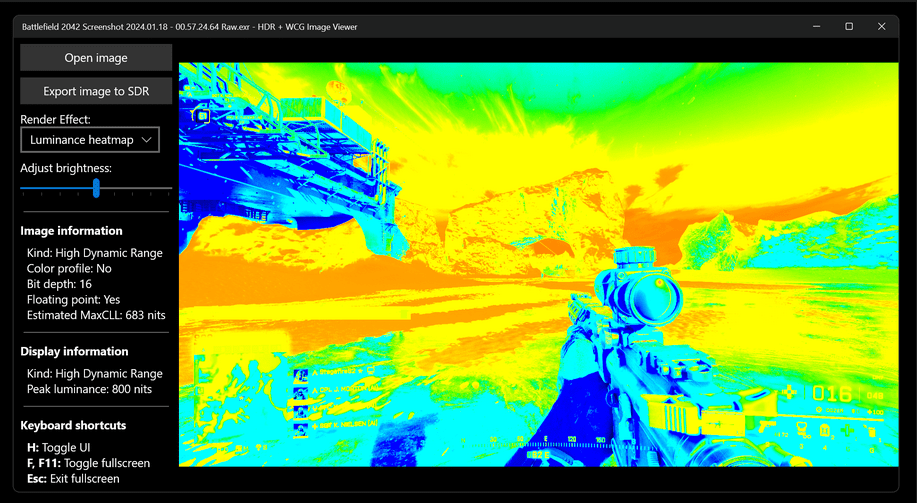The image size is (917, 503).
Task: Close the HDR Image Viewer window
Action: tap(882, 26)
